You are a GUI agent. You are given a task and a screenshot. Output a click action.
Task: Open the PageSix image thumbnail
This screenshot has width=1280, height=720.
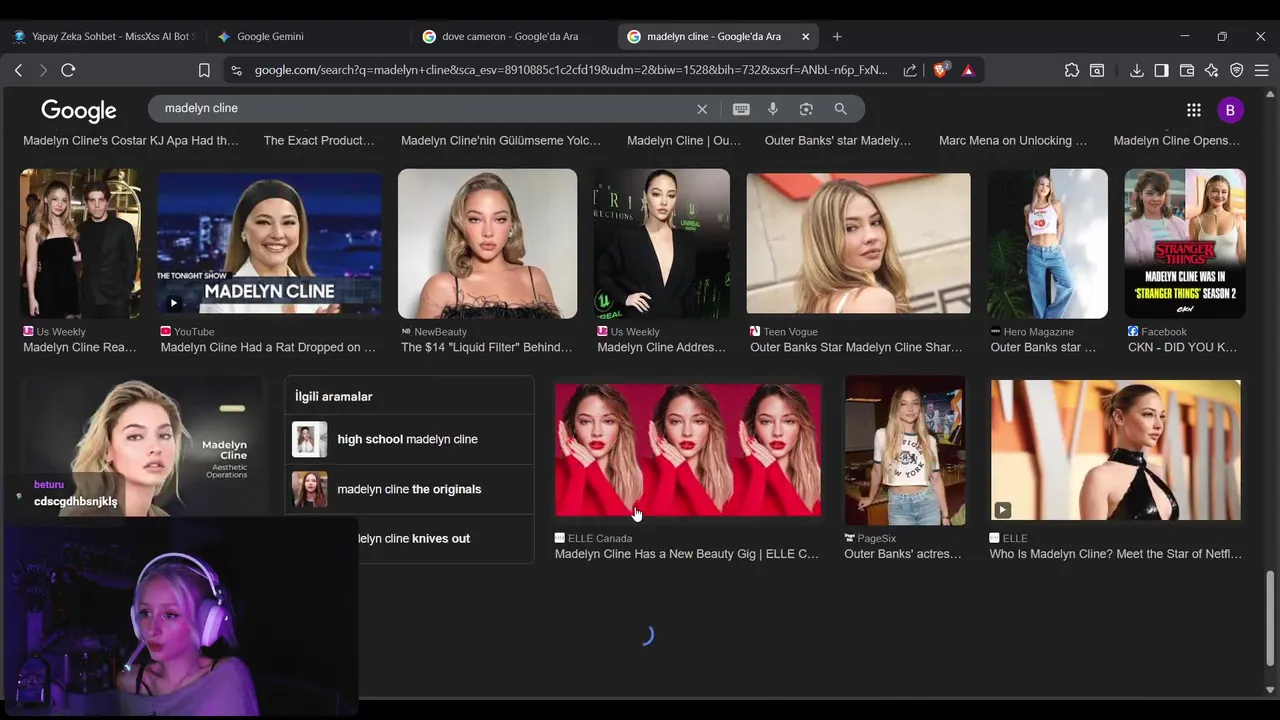click(x=905, y=450)
